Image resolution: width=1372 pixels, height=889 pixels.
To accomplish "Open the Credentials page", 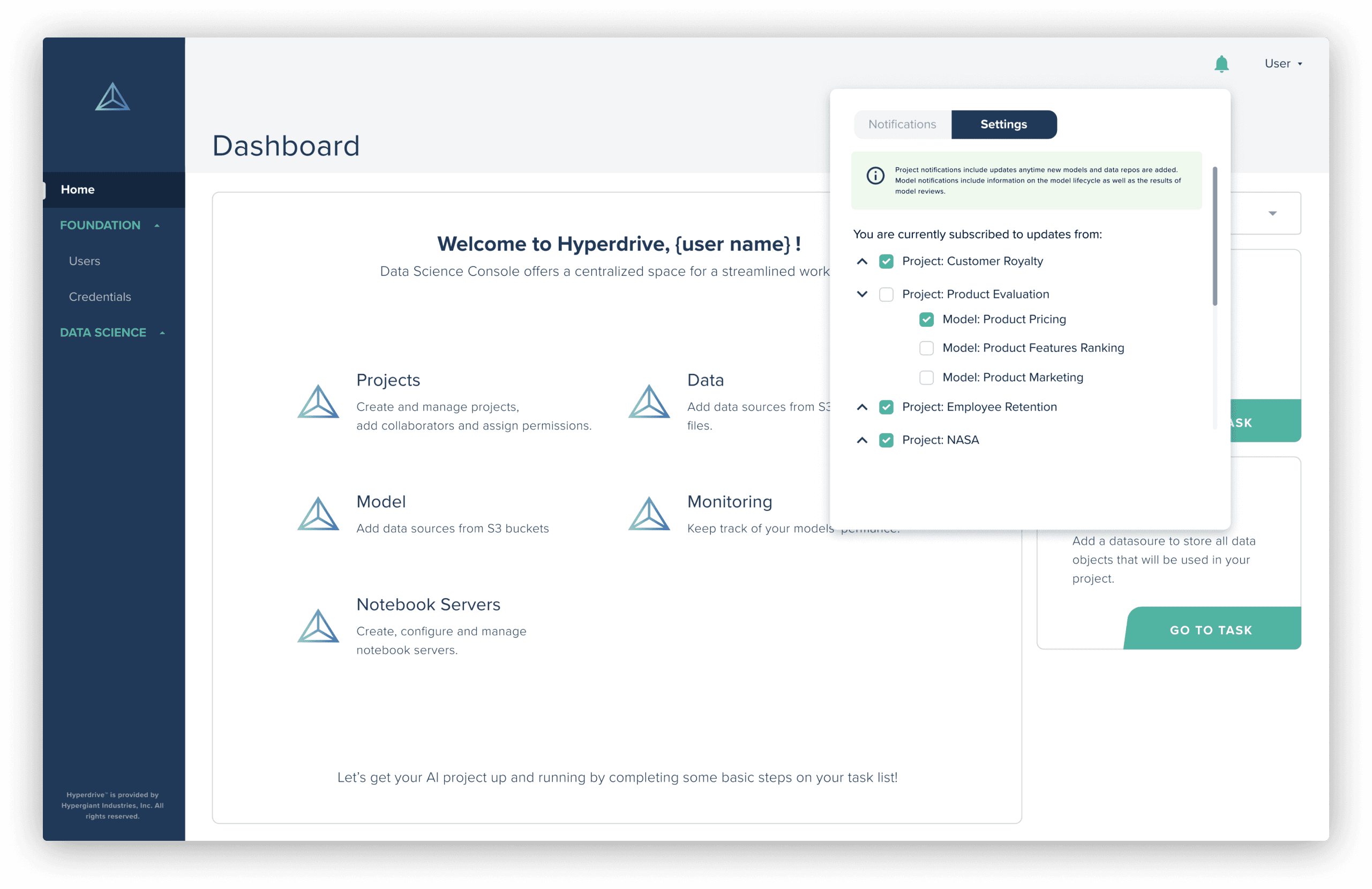I will pyautogui.click(x=100, y=297).
